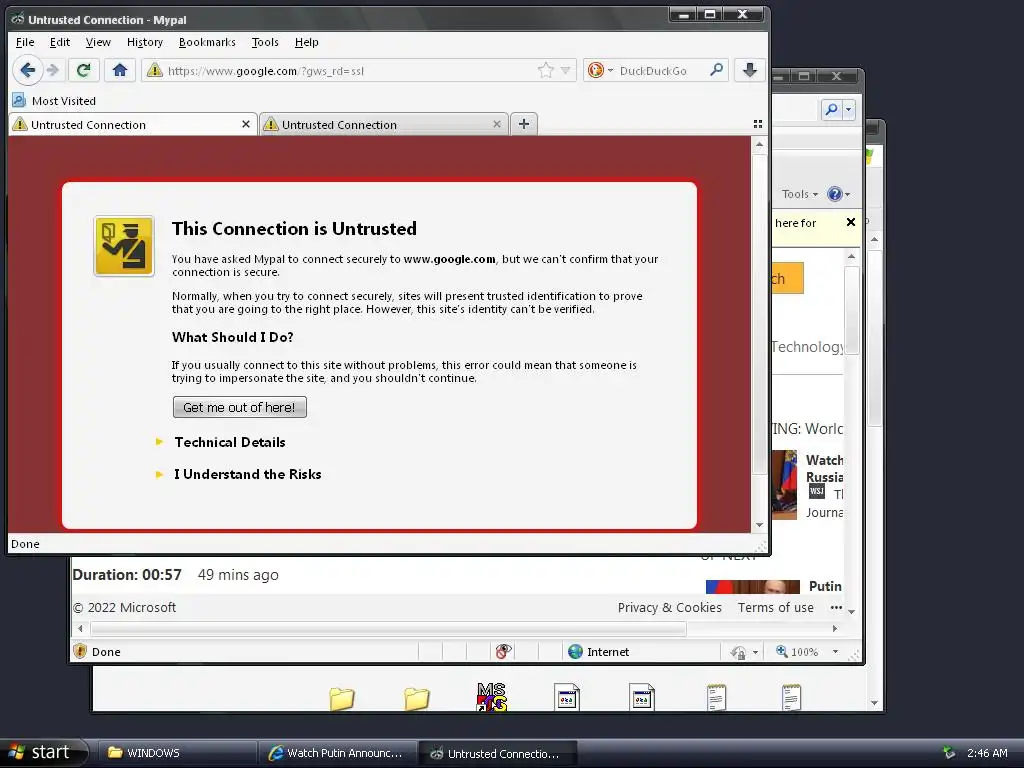Viewport: 1024px width, 768px height.
Task: Click the warning icon in the address bar
Action: coord(155,71)
